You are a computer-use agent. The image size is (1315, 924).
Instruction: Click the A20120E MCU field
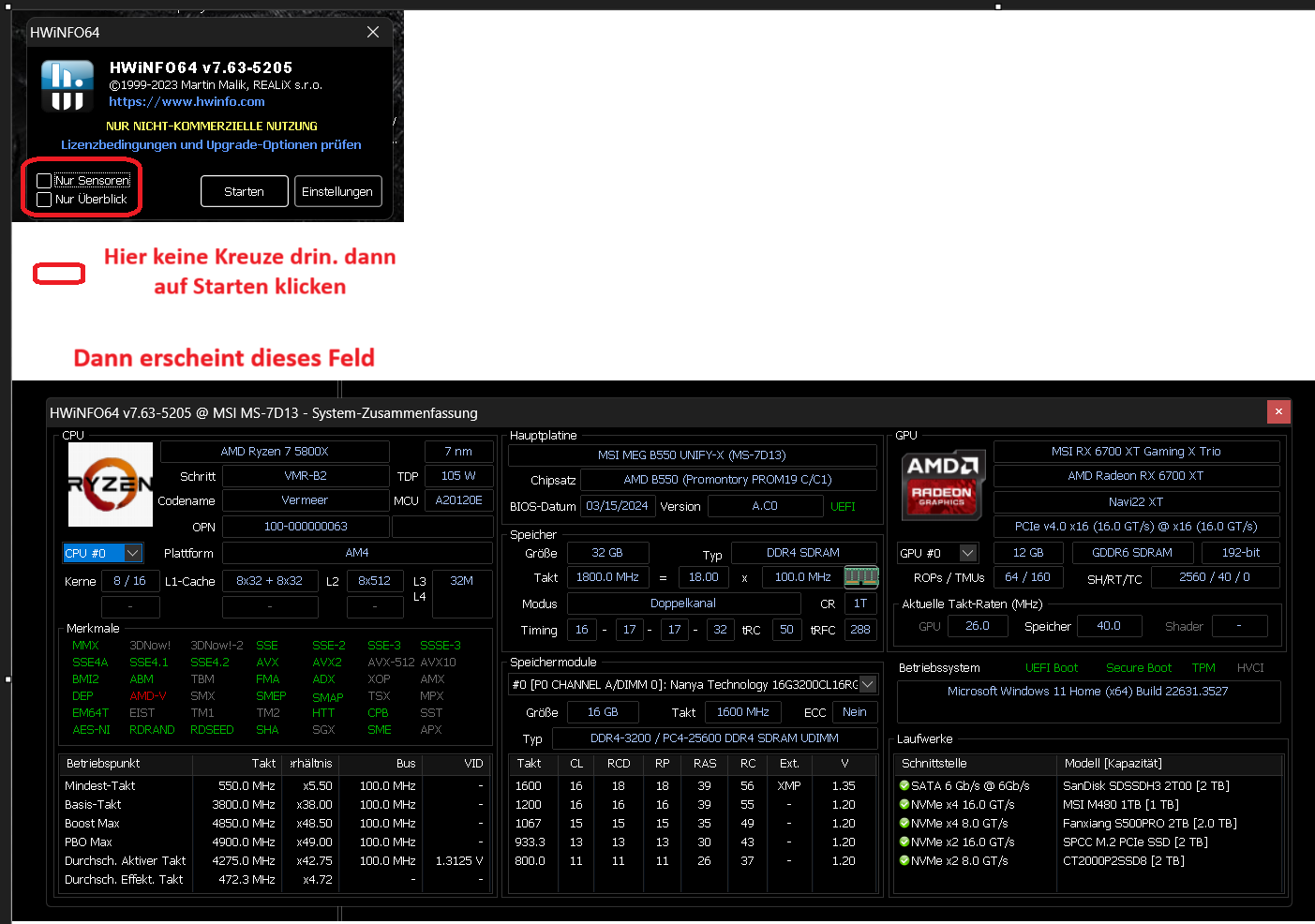(x=458, y=500)
